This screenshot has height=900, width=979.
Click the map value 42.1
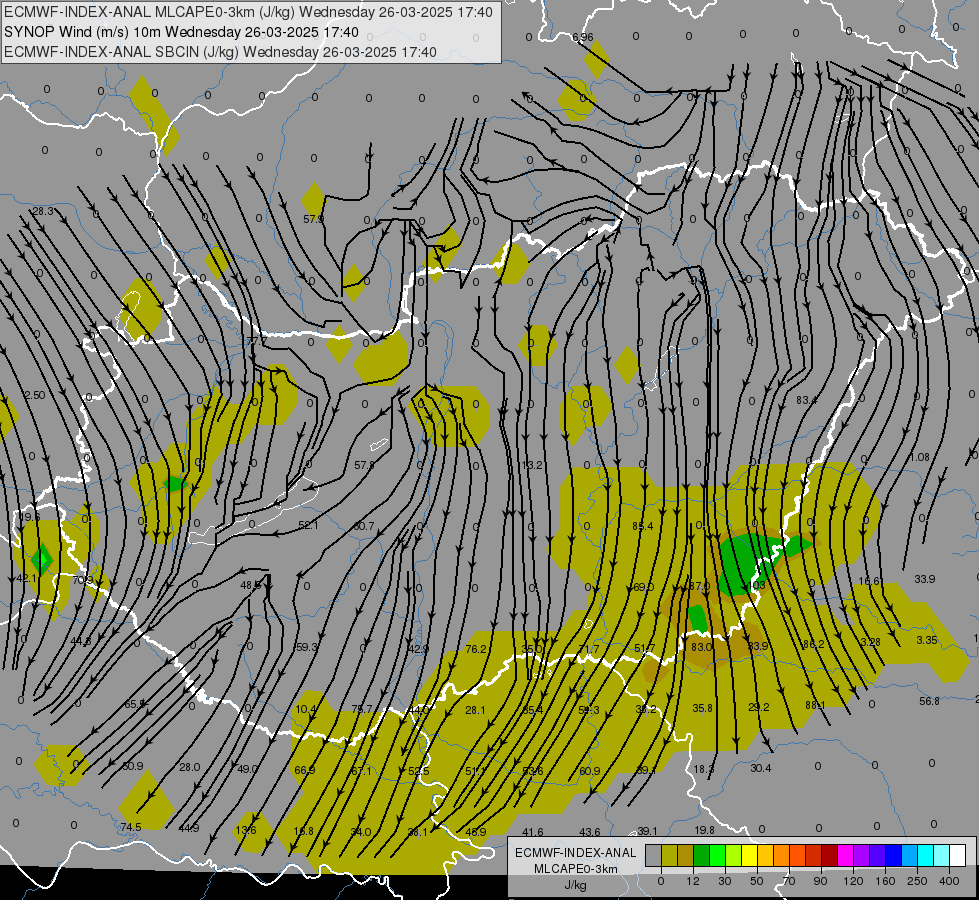pyautogui.click(x=26, y=578)
